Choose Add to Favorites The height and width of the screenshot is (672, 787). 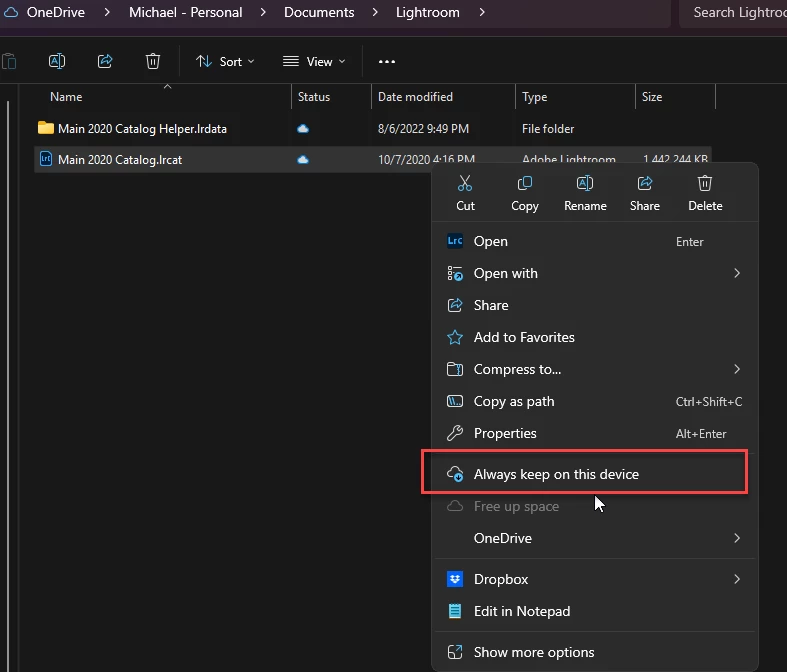(595, 337)
